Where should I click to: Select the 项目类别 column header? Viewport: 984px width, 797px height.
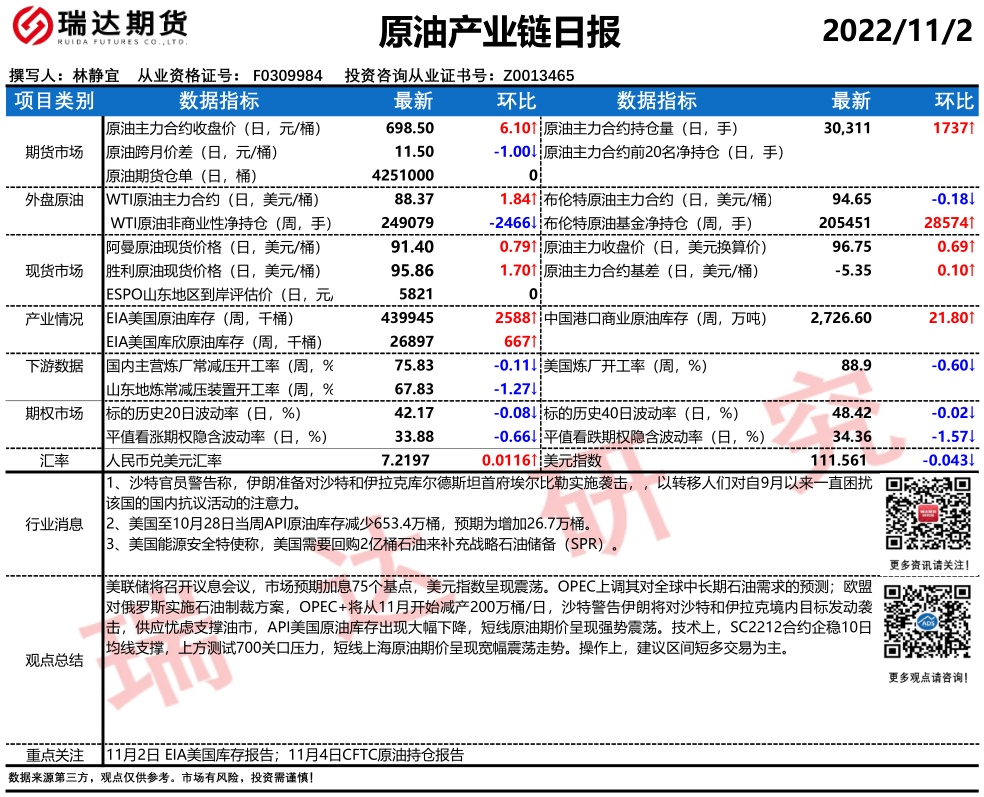[x=55, y=101]
